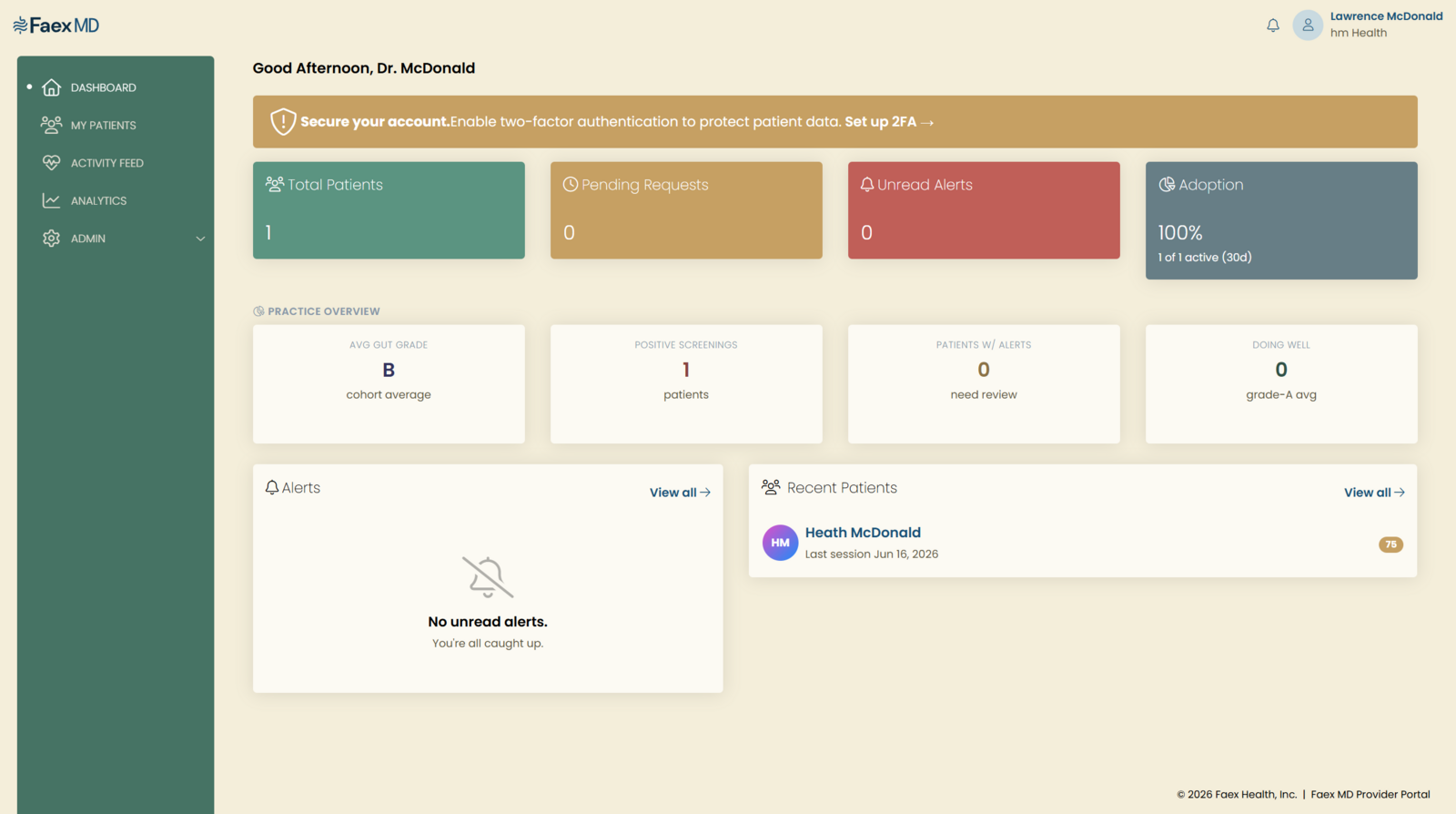The width and height of the screenshot is (1456, 814).
Task: Click Lawrence McDonald profile name
Action: point(1386,16)
